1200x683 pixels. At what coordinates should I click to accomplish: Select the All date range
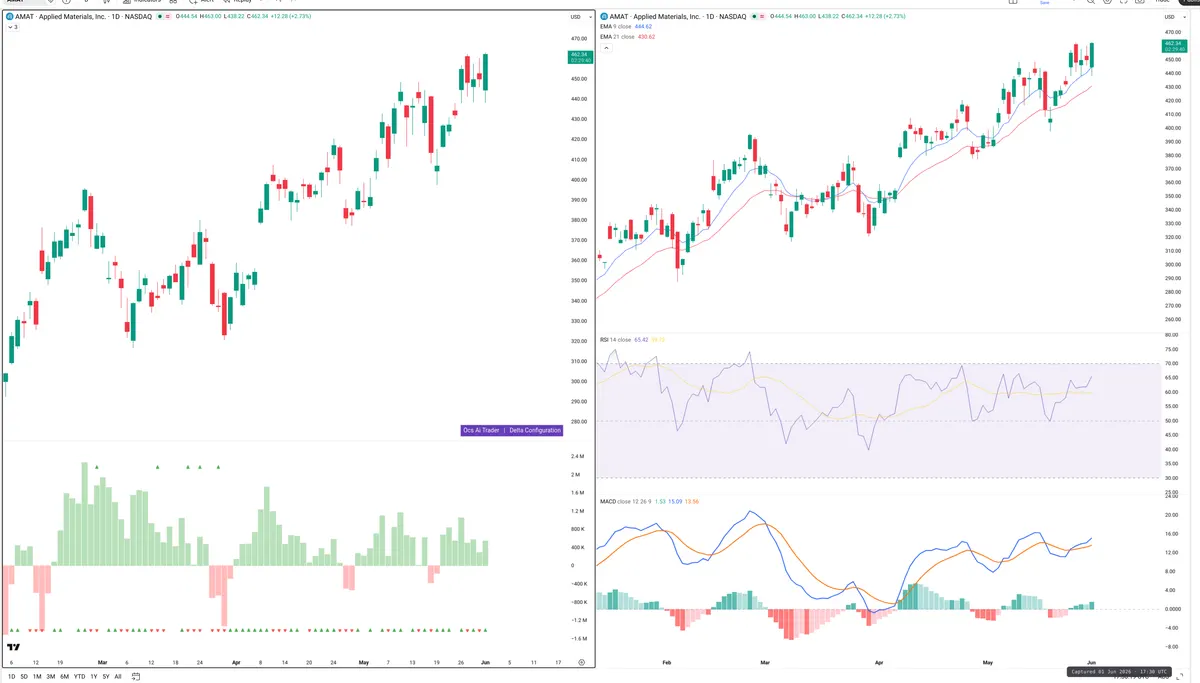pyautogui.click(x=117, y=676)
